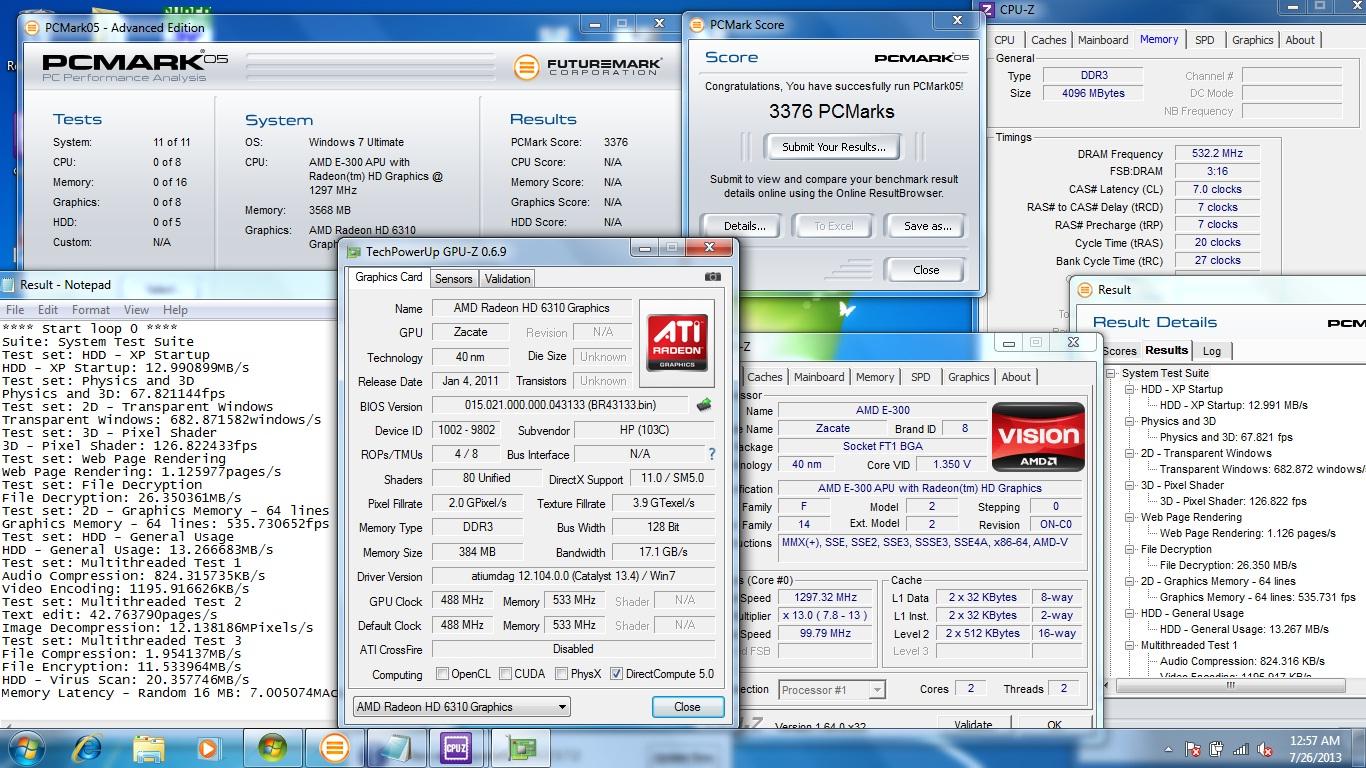Collapse the System Test Suite tree node
The height and width of the screenshot is (768, 1366).
tap(1111, 373)
